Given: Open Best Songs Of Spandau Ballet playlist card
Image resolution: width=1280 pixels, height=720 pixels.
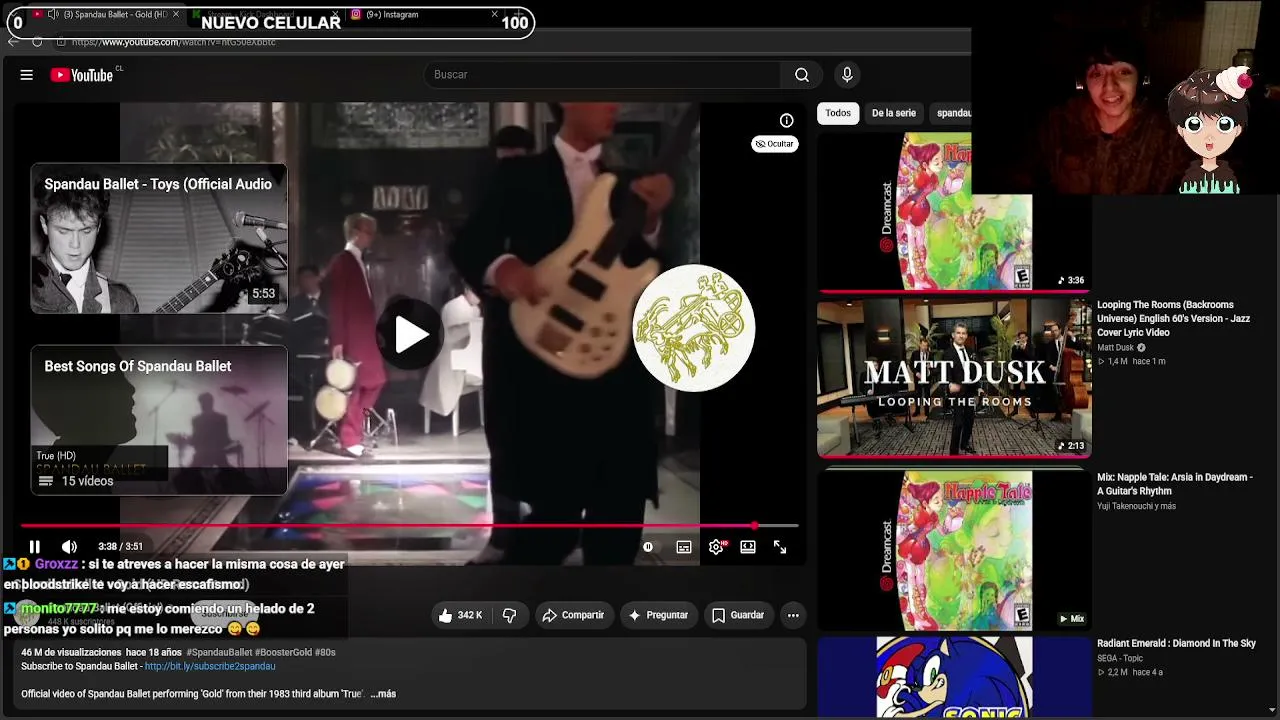Looking at the screenshot, I should pyautogui.click(x=159, y=420).
